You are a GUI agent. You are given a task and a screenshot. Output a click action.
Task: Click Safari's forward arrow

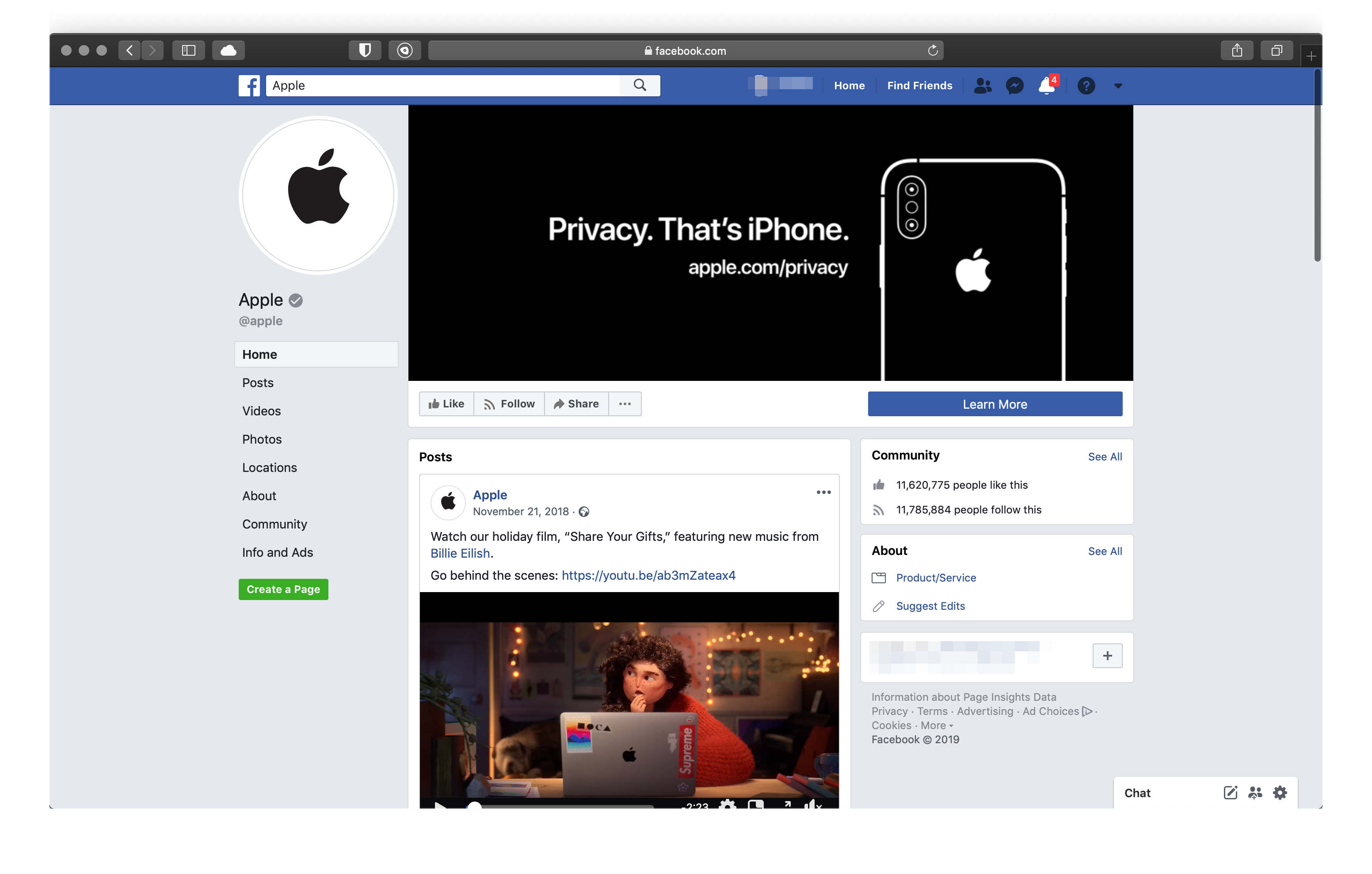pyautogui.click(x=152, y=50)
